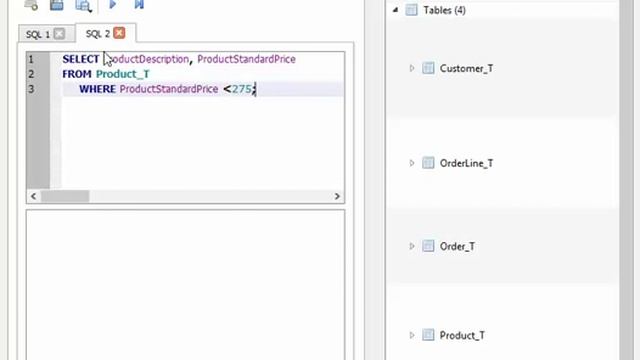Image resolution: width=640 pixels, height=360 pixels.
Task: Click the Product_T table icon in tree
Action: [428, 335]
